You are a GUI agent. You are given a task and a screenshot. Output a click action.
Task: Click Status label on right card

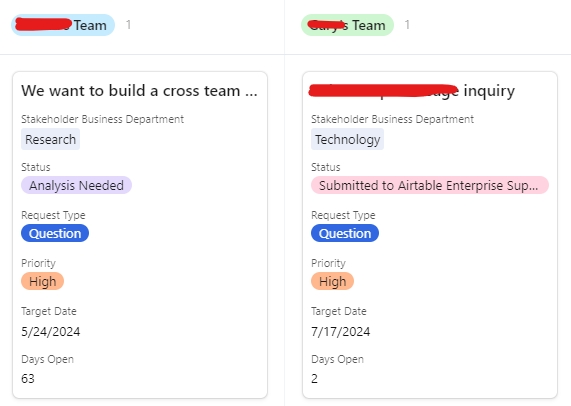[x=326, y=167]
